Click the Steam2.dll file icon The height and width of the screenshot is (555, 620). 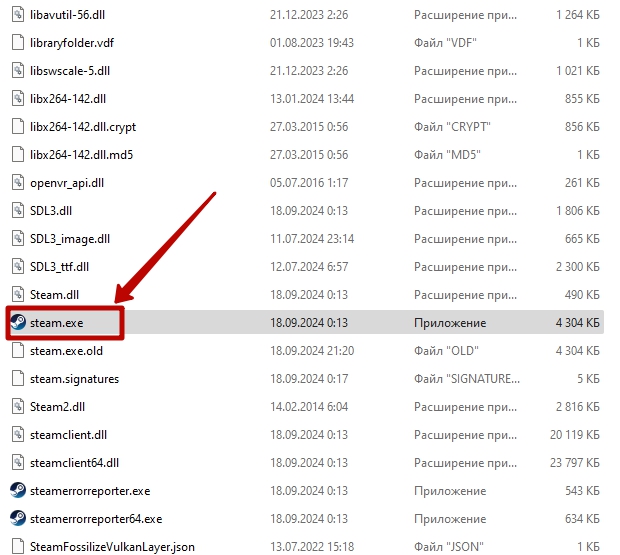point(18,407)
